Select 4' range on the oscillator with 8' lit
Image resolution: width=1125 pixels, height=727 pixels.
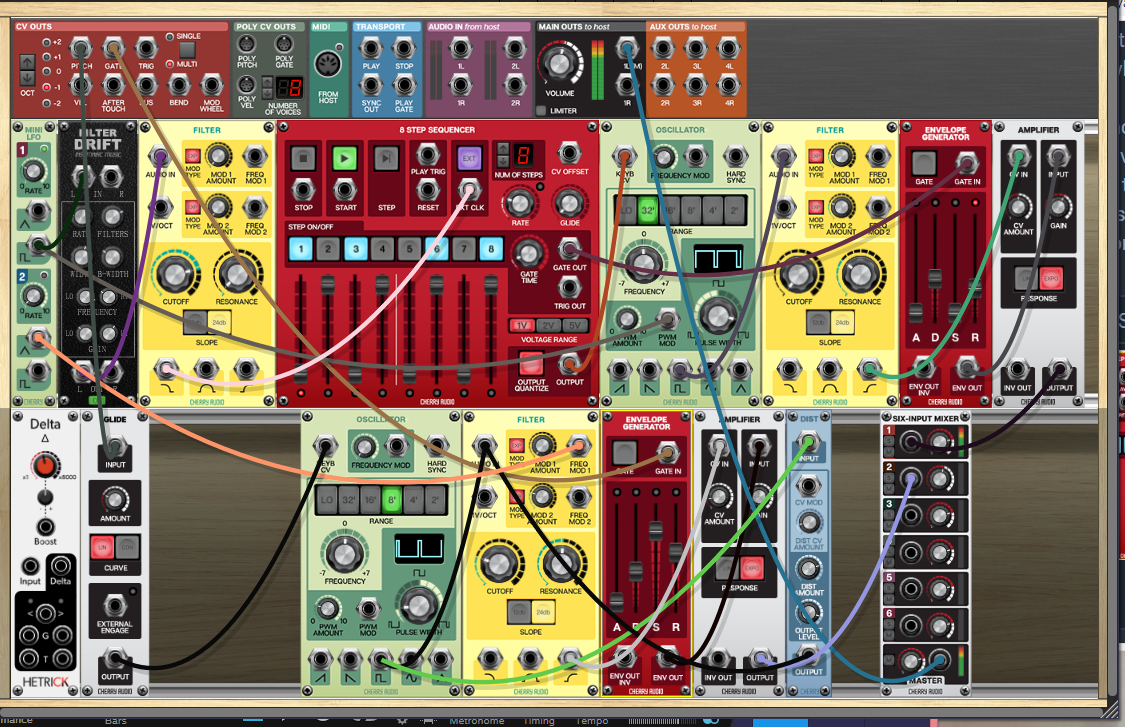point(414,499)
